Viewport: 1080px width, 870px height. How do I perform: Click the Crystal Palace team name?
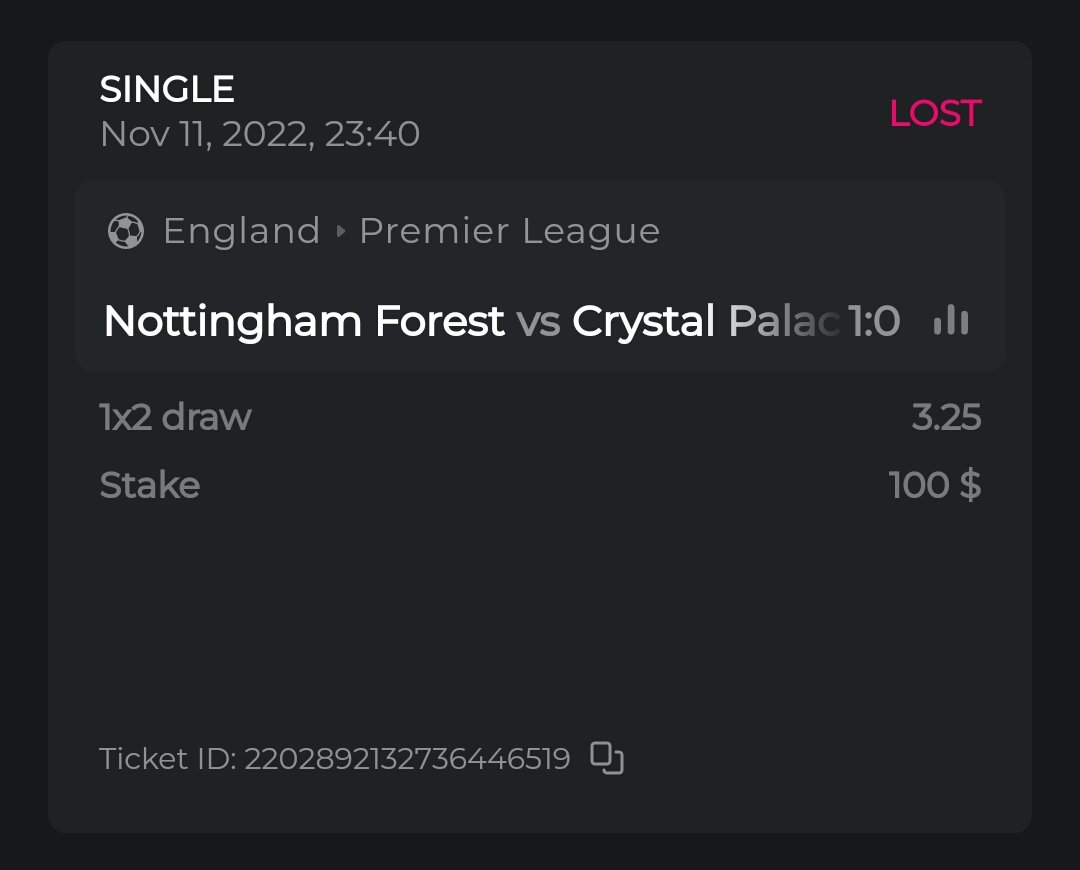(x=705, y=321)
